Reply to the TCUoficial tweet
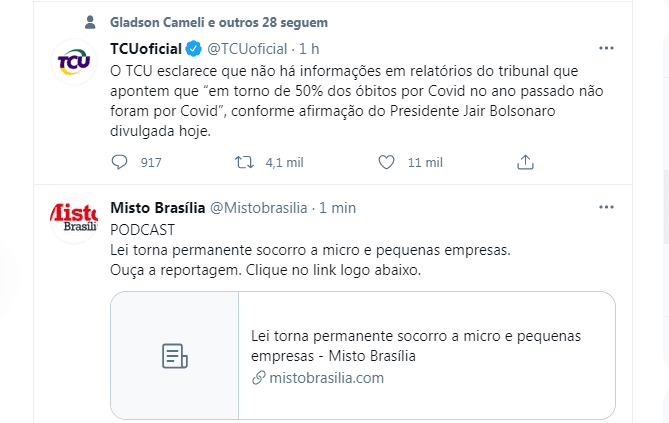The height and width of the screenshot is (423, 669). click(x=120, y=162)
